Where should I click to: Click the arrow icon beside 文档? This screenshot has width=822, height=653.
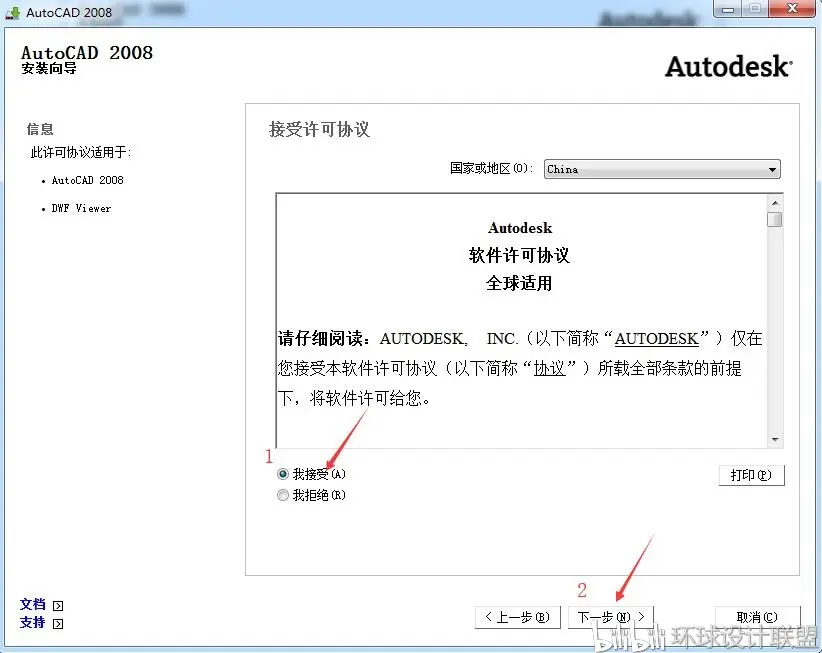58,606
